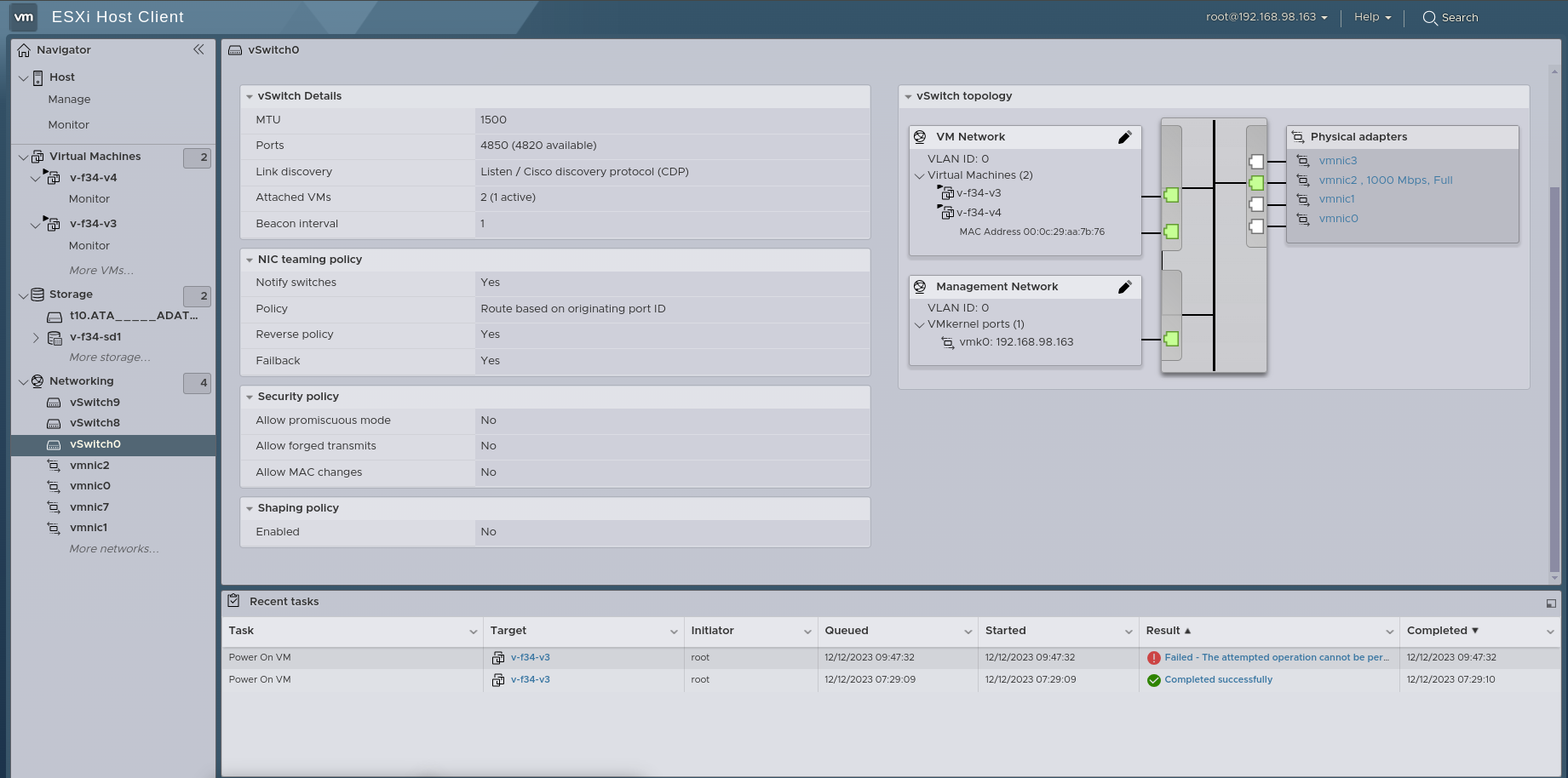The image size is (1568, 778).
Task: Click the Management Network port group icon
Action: click(920, 287)
